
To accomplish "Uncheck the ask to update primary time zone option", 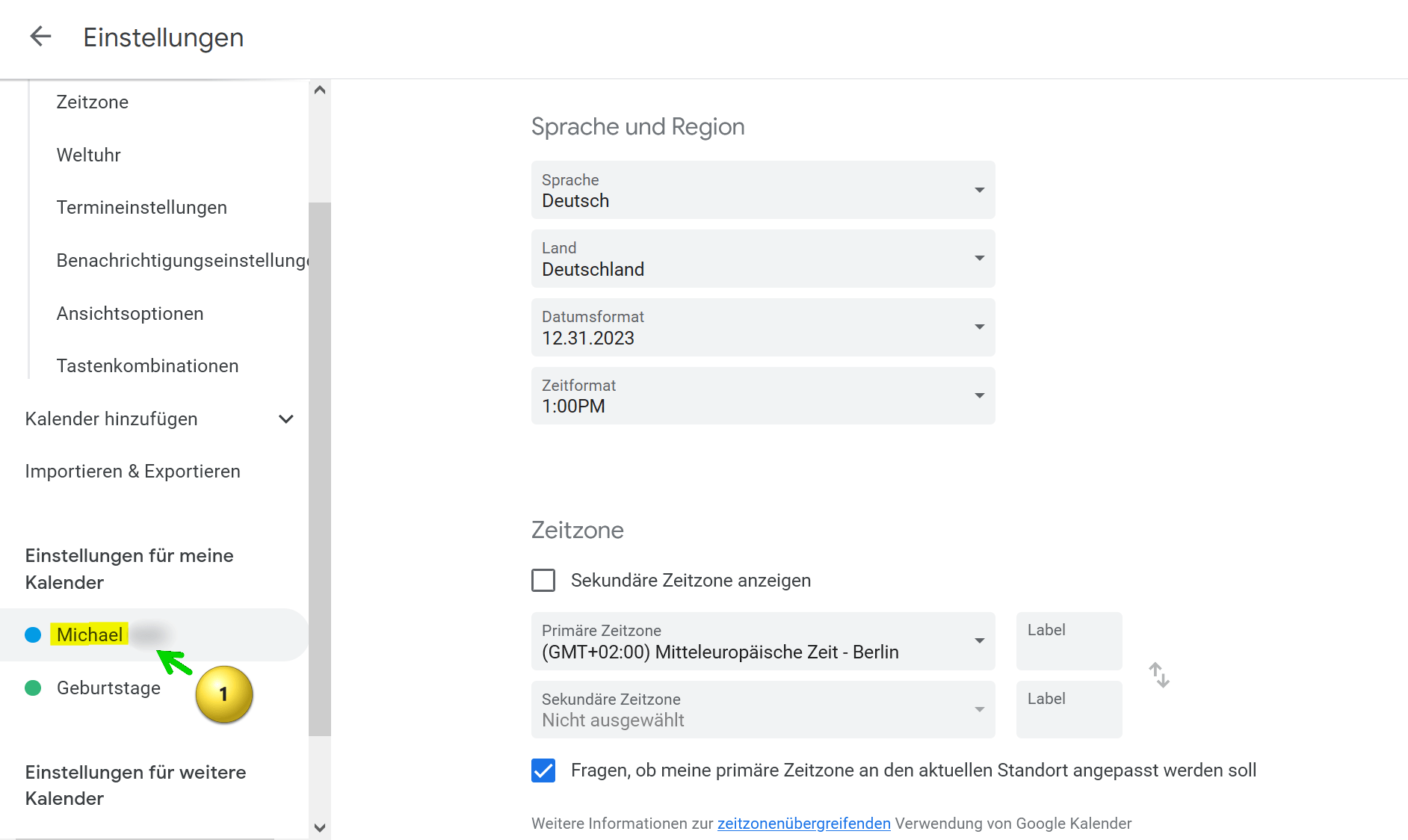I will [543, 770].
